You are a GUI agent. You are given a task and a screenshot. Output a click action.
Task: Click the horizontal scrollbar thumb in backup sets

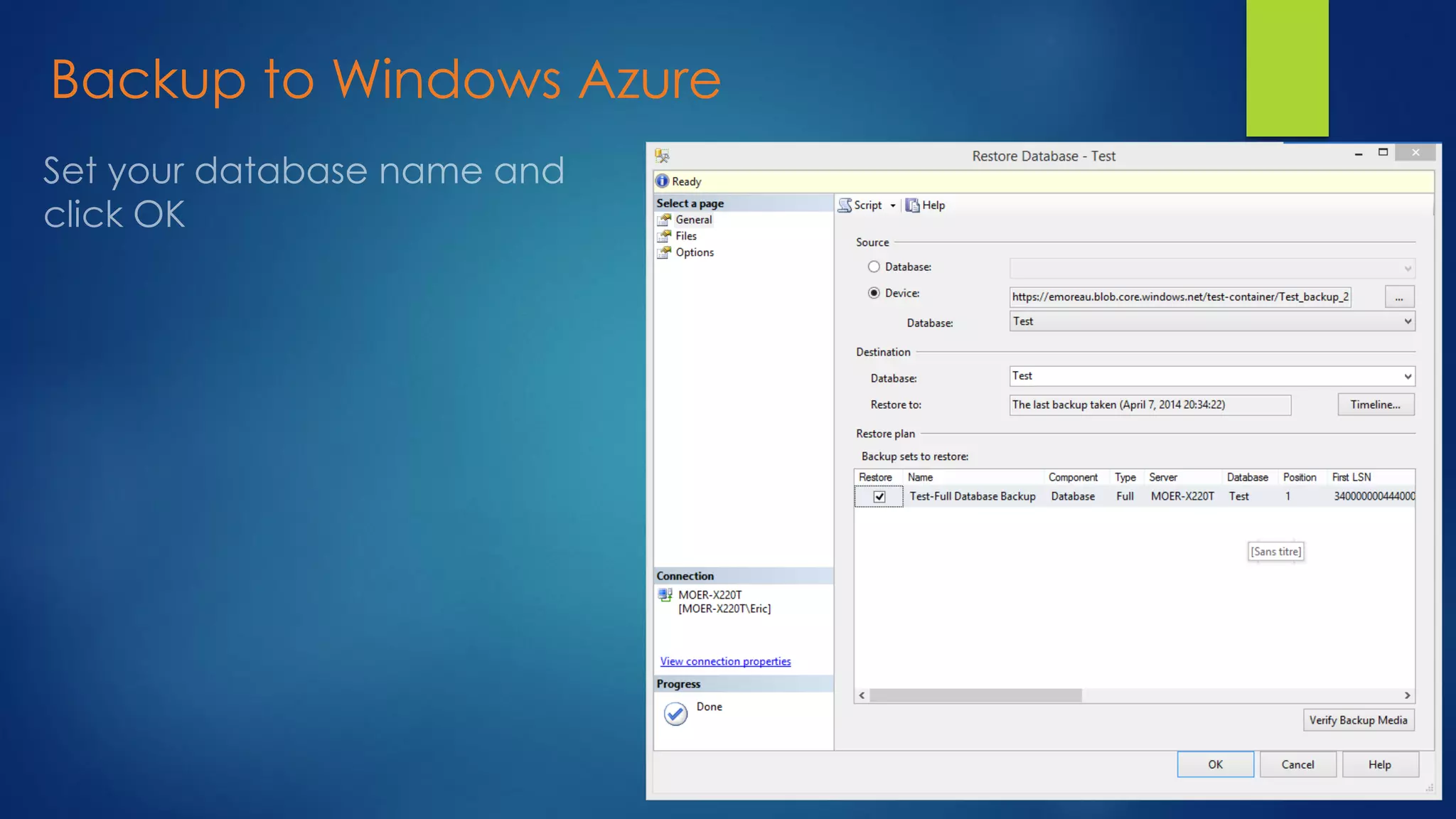click(975, 695)
